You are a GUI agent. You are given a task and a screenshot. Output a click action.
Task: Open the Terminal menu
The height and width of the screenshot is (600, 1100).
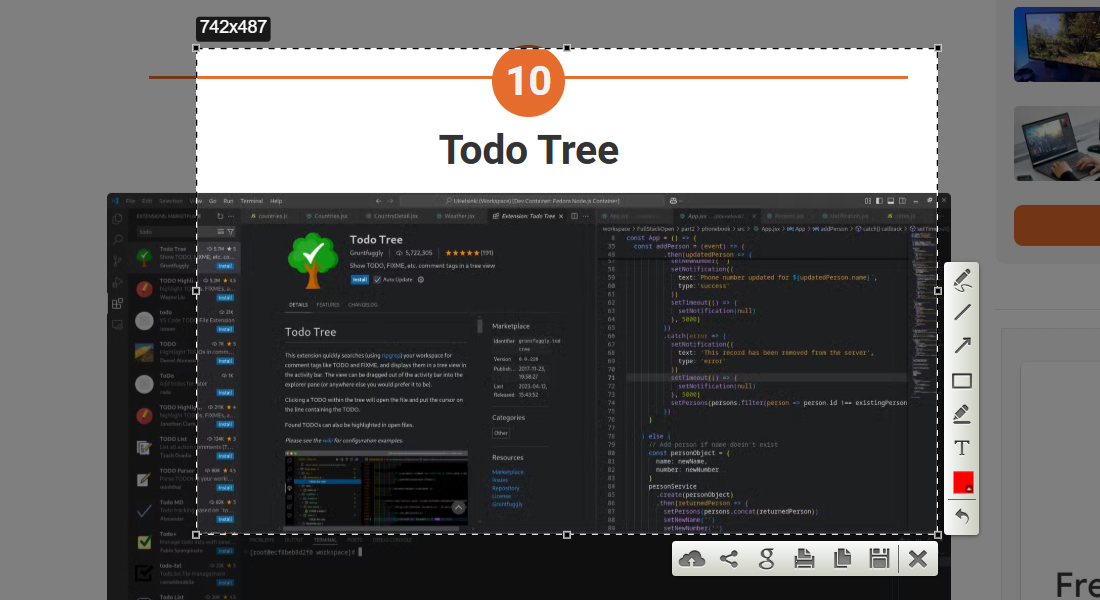[x=251, y=201]
